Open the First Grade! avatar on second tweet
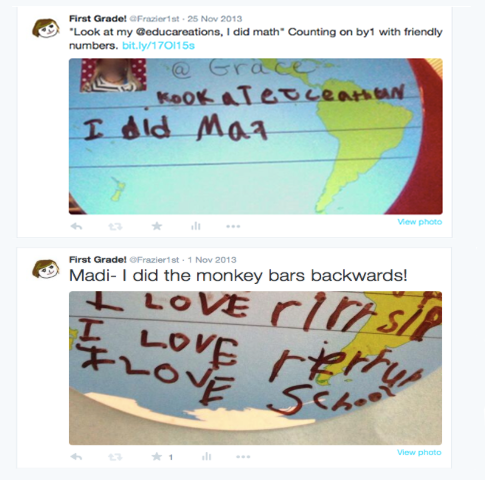 click(x=46, y=269)
